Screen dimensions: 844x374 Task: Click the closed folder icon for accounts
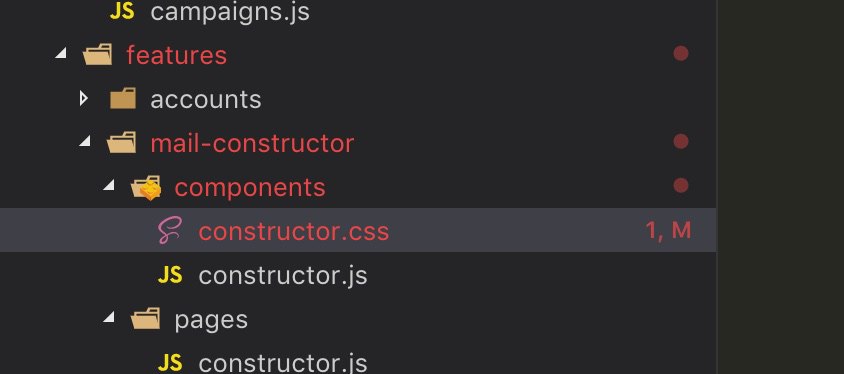tap(123, 98)
